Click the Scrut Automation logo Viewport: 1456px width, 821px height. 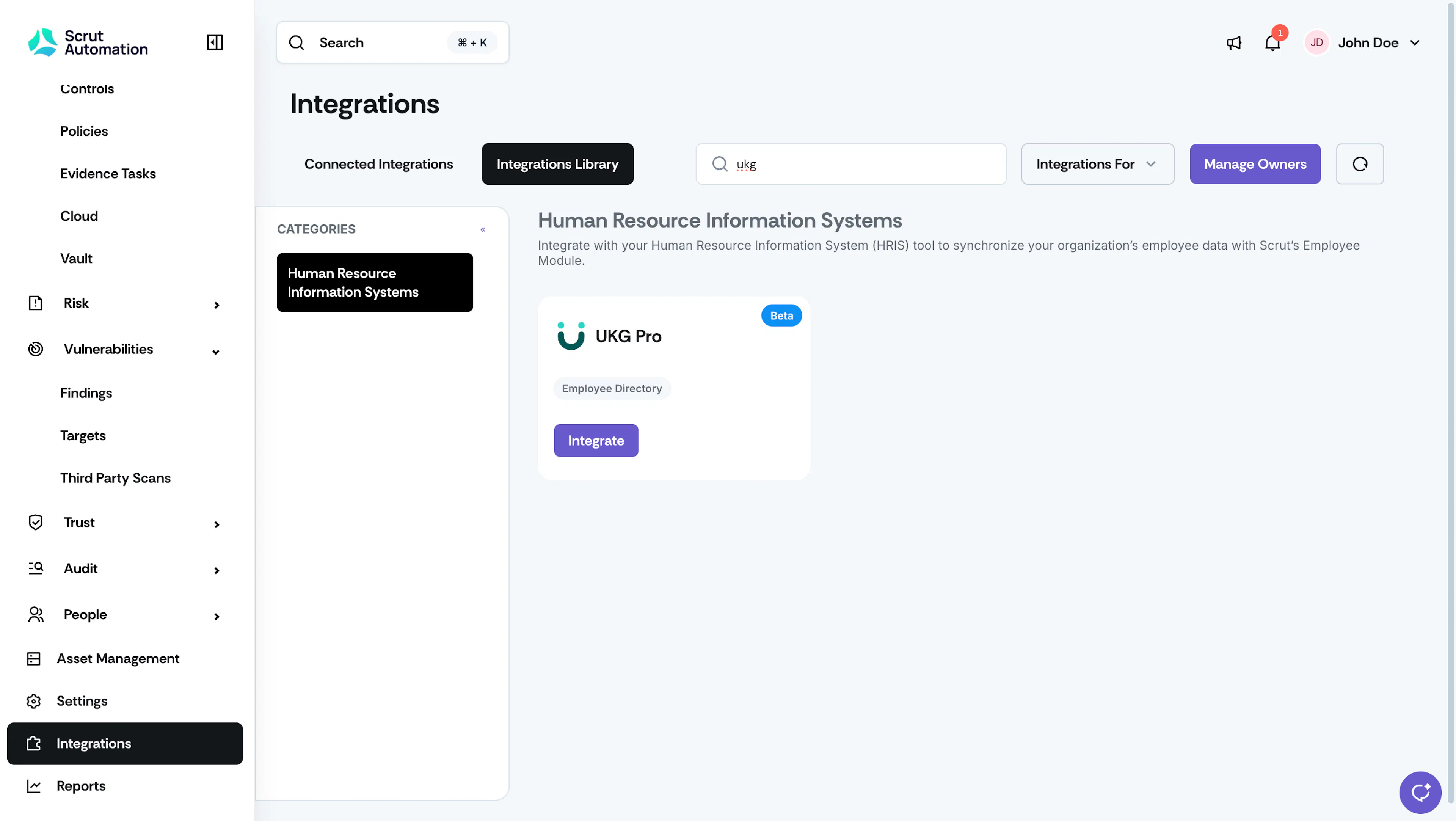tap(88, 42)
